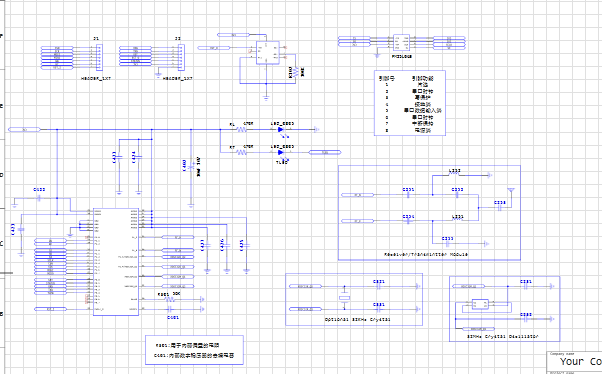The height and width of the screenshot is (374, 602).
Task: Select the HEADER_1X7 connector without ground wire
Action: (x=99, y=58)
